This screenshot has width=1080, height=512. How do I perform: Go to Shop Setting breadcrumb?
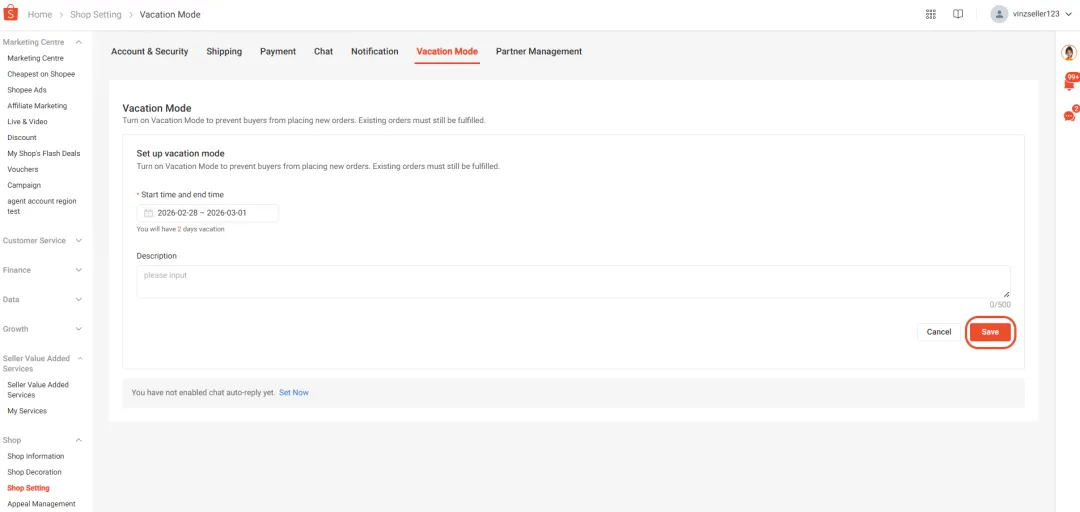click(x=96, y=14)
